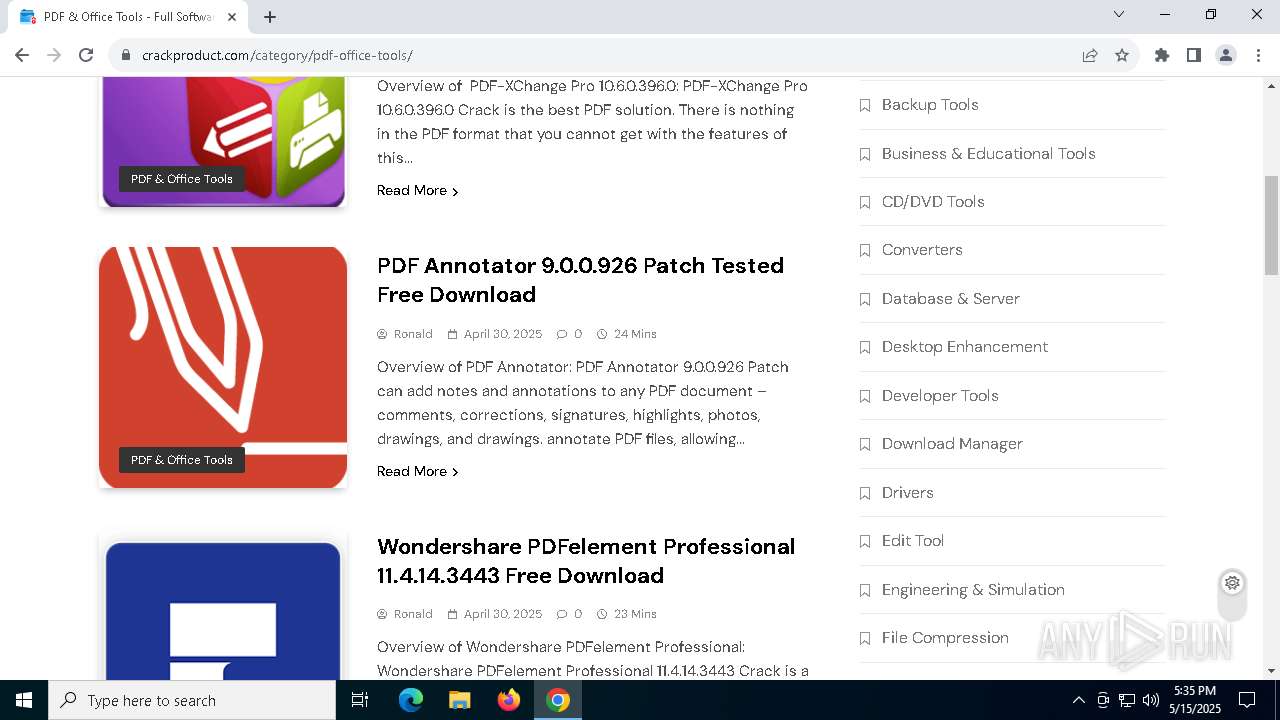Open the Download Manager category
The image size is (1280, 720).
[952, 444]
